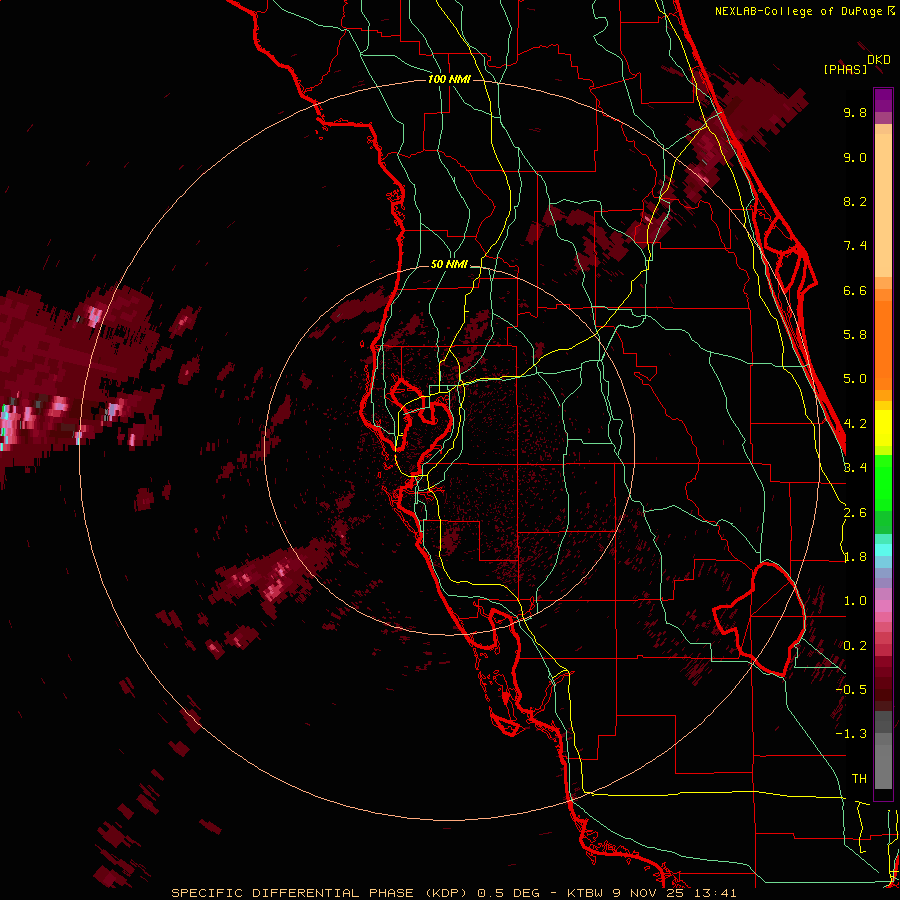Click the 5.0 scale value

click(855, 379)
